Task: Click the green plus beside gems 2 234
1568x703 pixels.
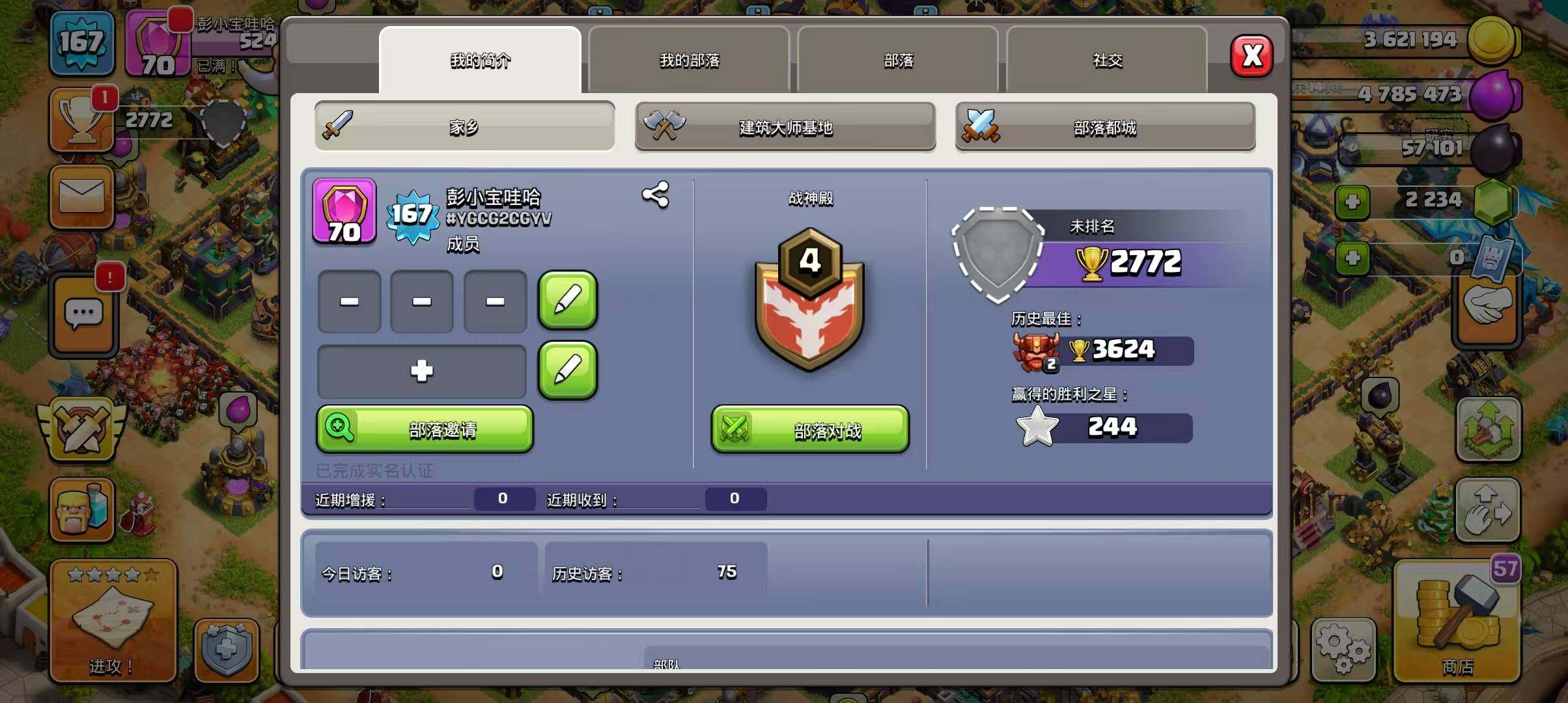Action: coord(1352,202)
